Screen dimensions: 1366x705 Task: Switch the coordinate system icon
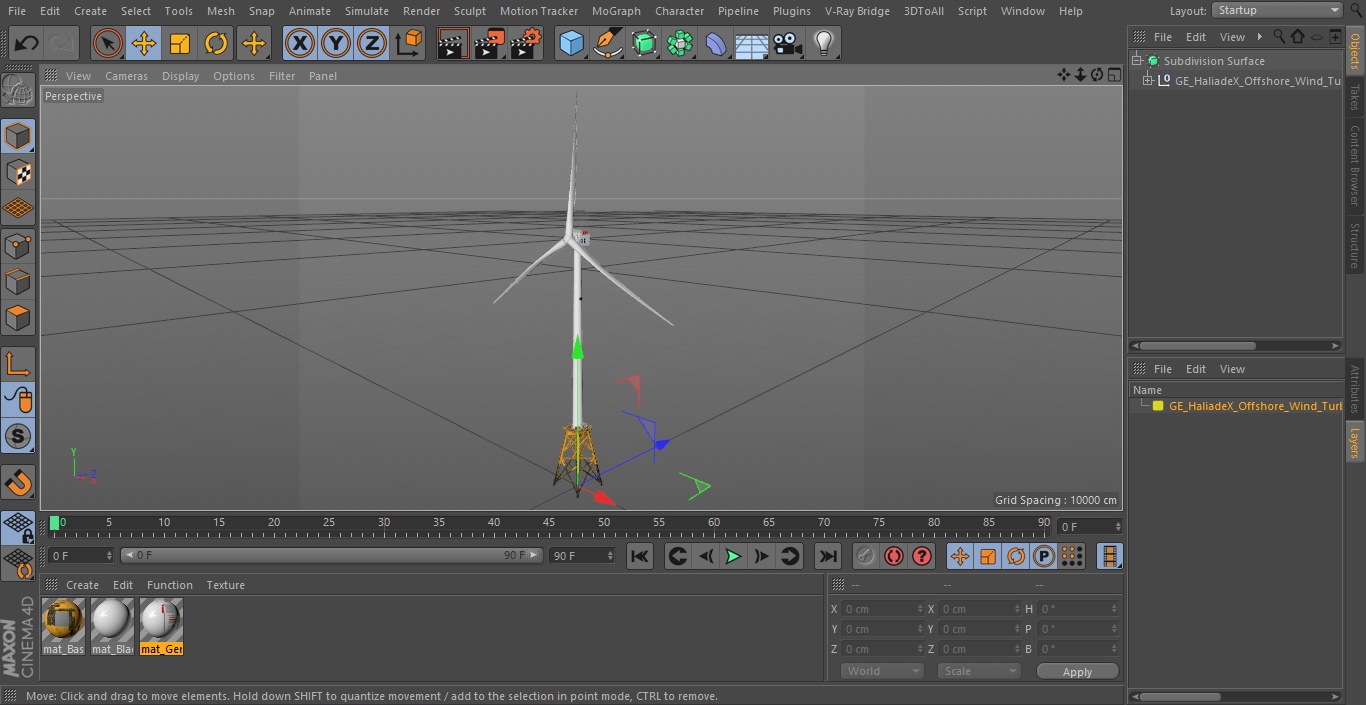coord(409,44)
